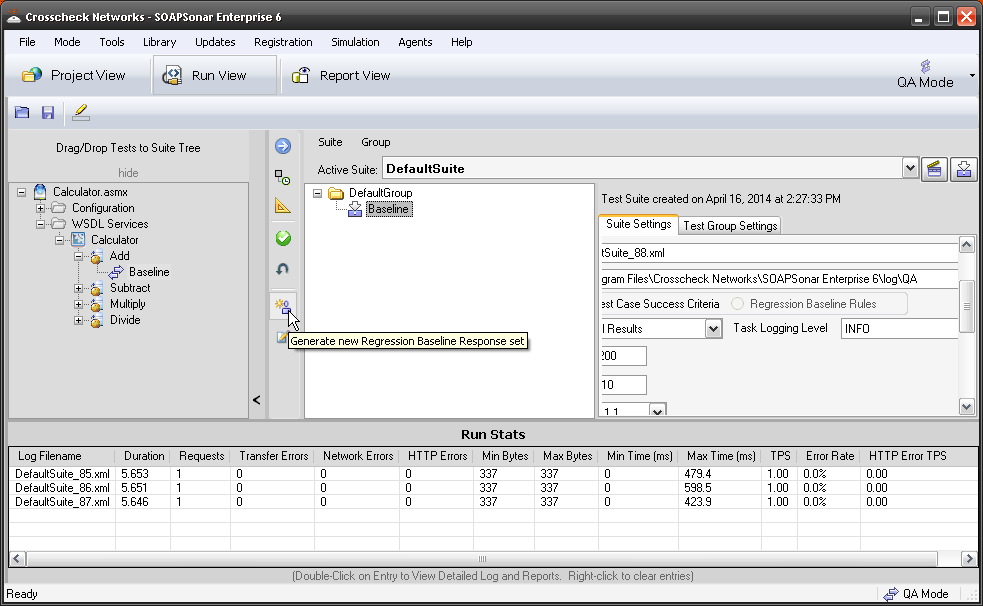Click the Baseline test case icon in suite tree

(355, 209)
